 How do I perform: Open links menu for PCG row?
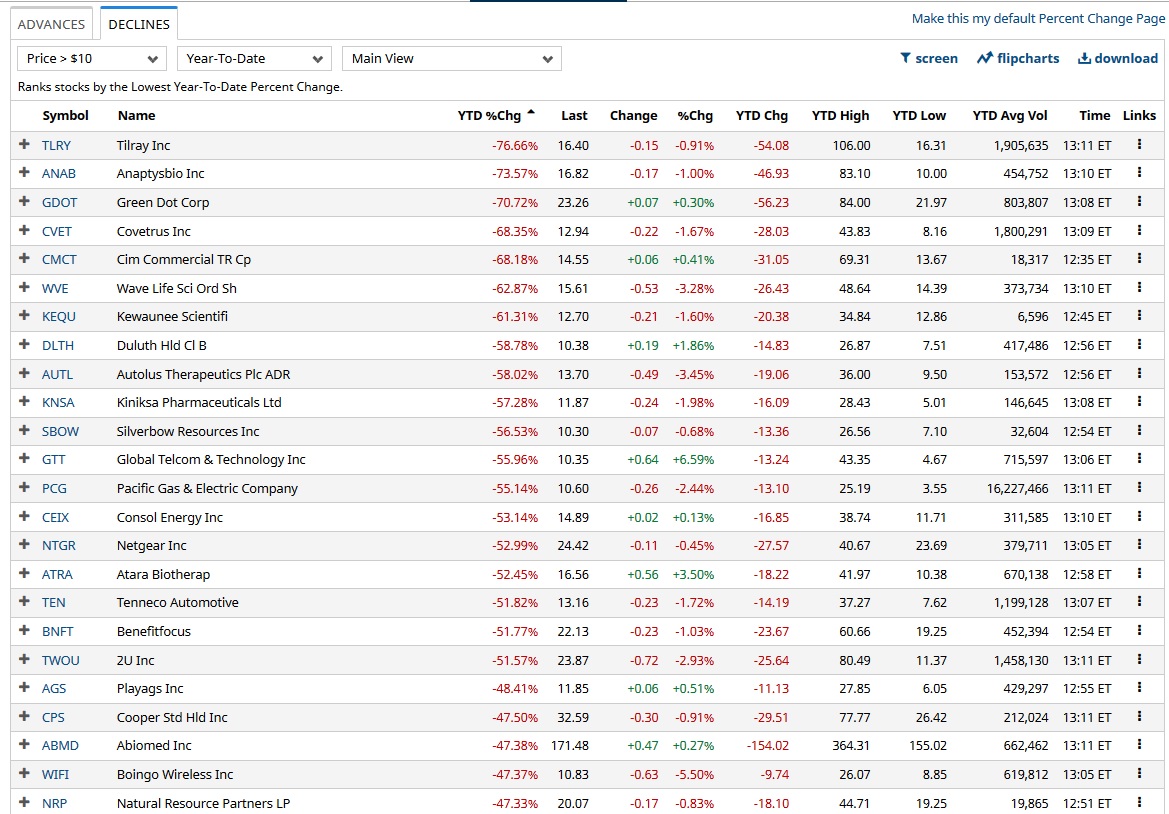coord(1139,488)
